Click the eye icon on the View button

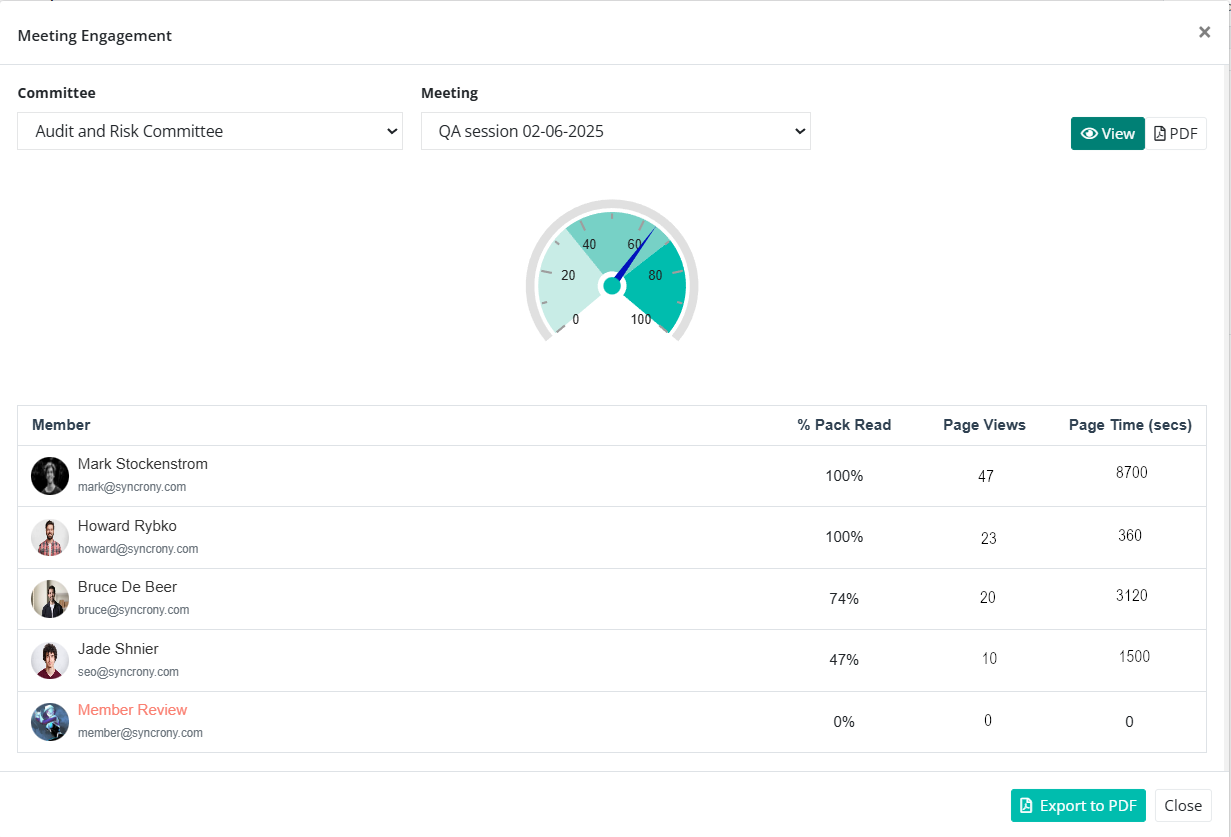pos(1089,133)
